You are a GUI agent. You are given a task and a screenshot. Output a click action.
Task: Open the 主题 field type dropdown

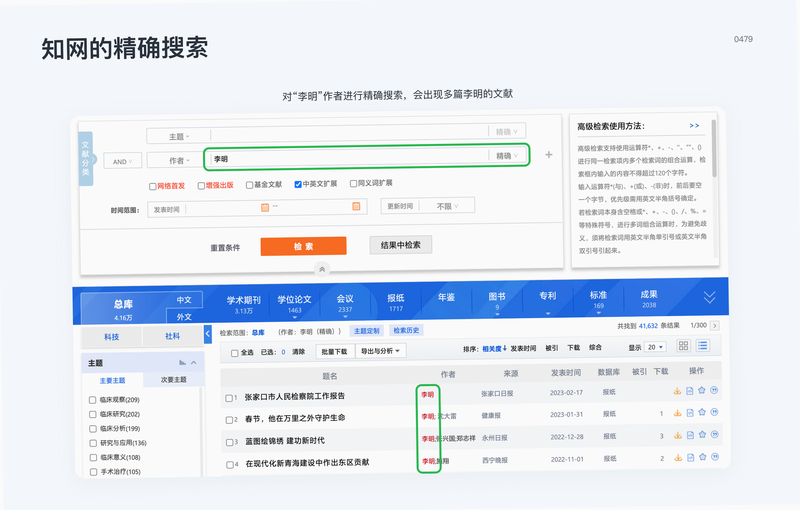(x=179, y=136)
